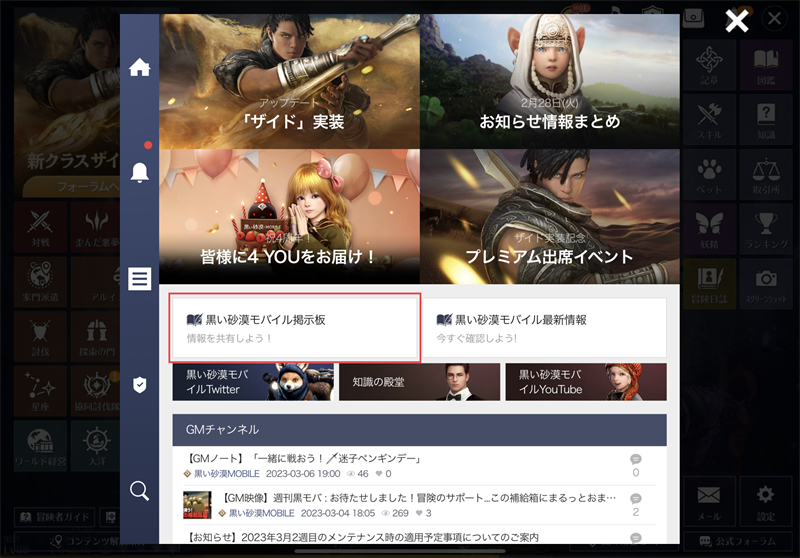The image size is (800, 558).
Task: Click 黒い砂漠MOBILE author on the GMノート post
Action: pyautogui.click(x=227, y=474)
